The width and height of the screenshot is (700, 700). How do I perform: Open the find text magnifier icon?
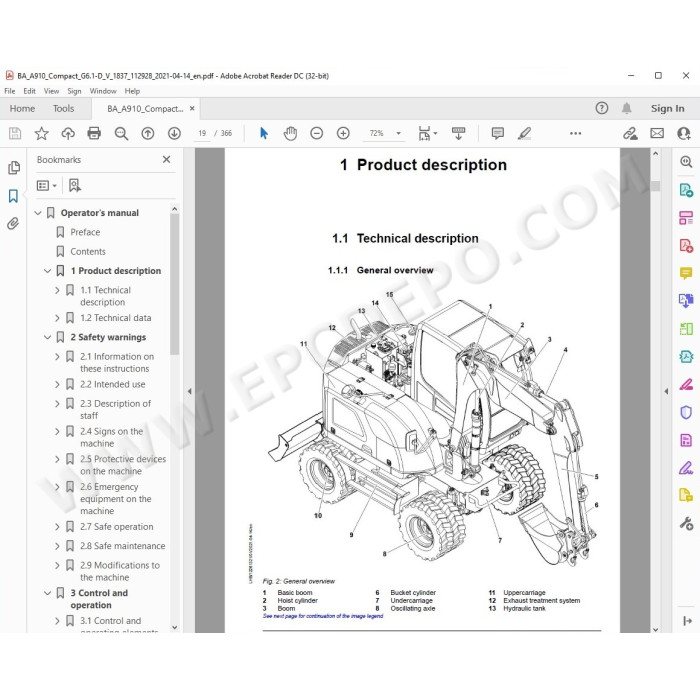click(121, 133)
